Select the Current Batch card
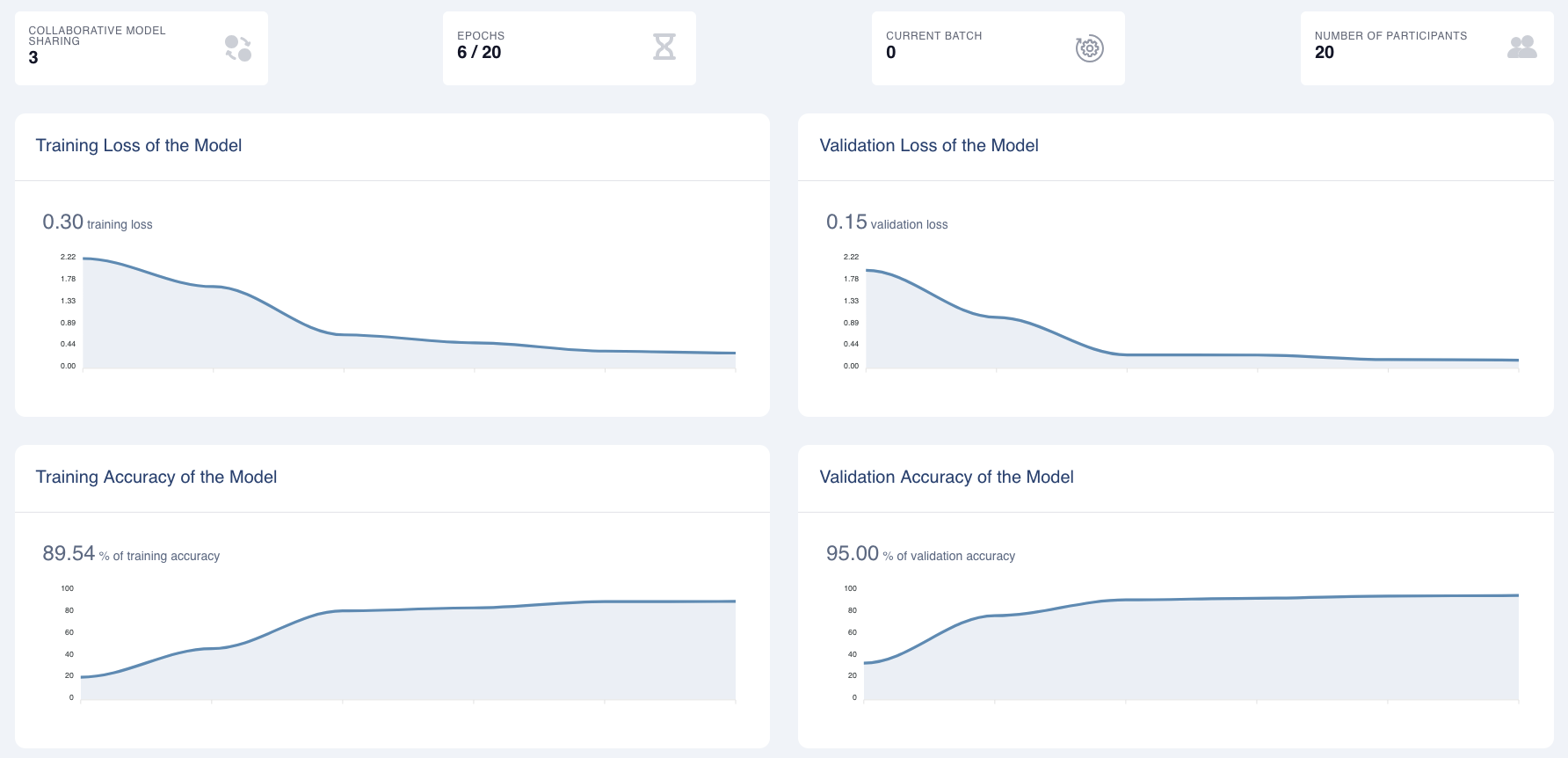Screen dimensions: 1568x758 click(998, 48)
